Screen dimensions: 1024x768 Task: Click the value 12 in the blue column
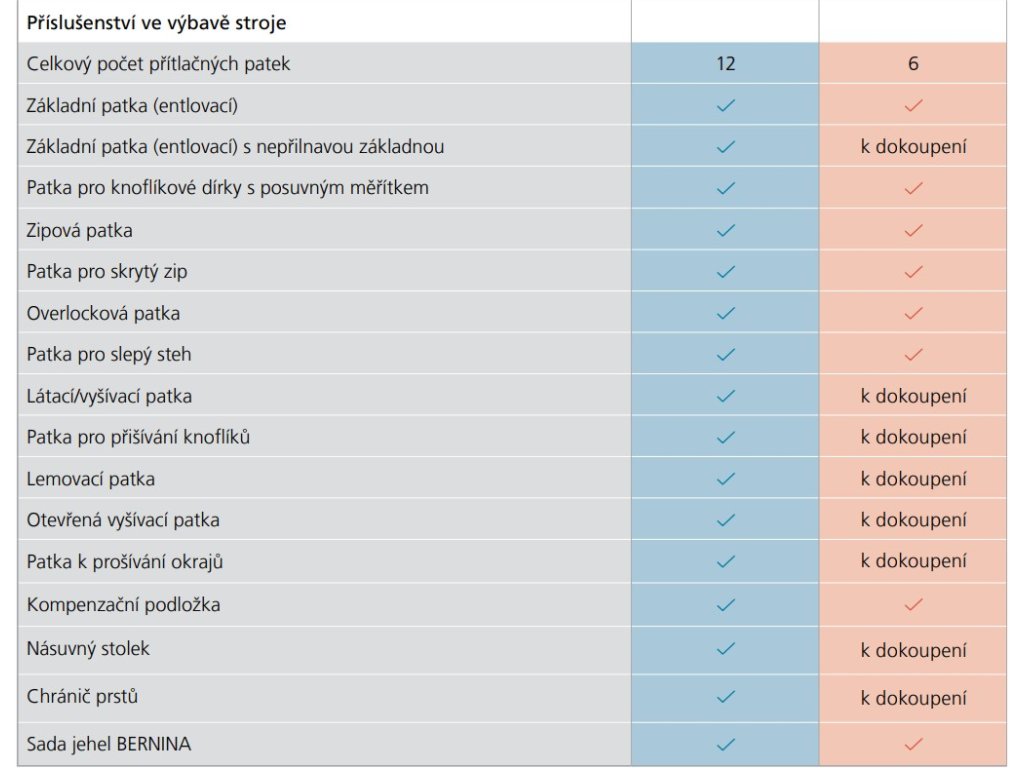click(726, 64)
